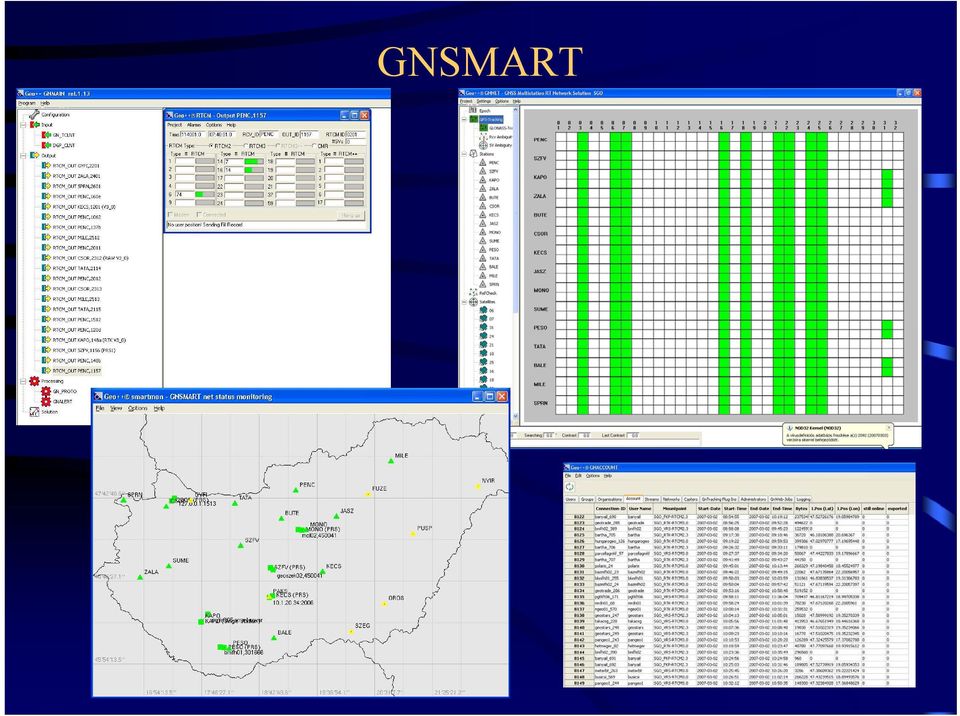Switch to the Organisations tab
Screen dimensions: 960x716
click(609, 499)
